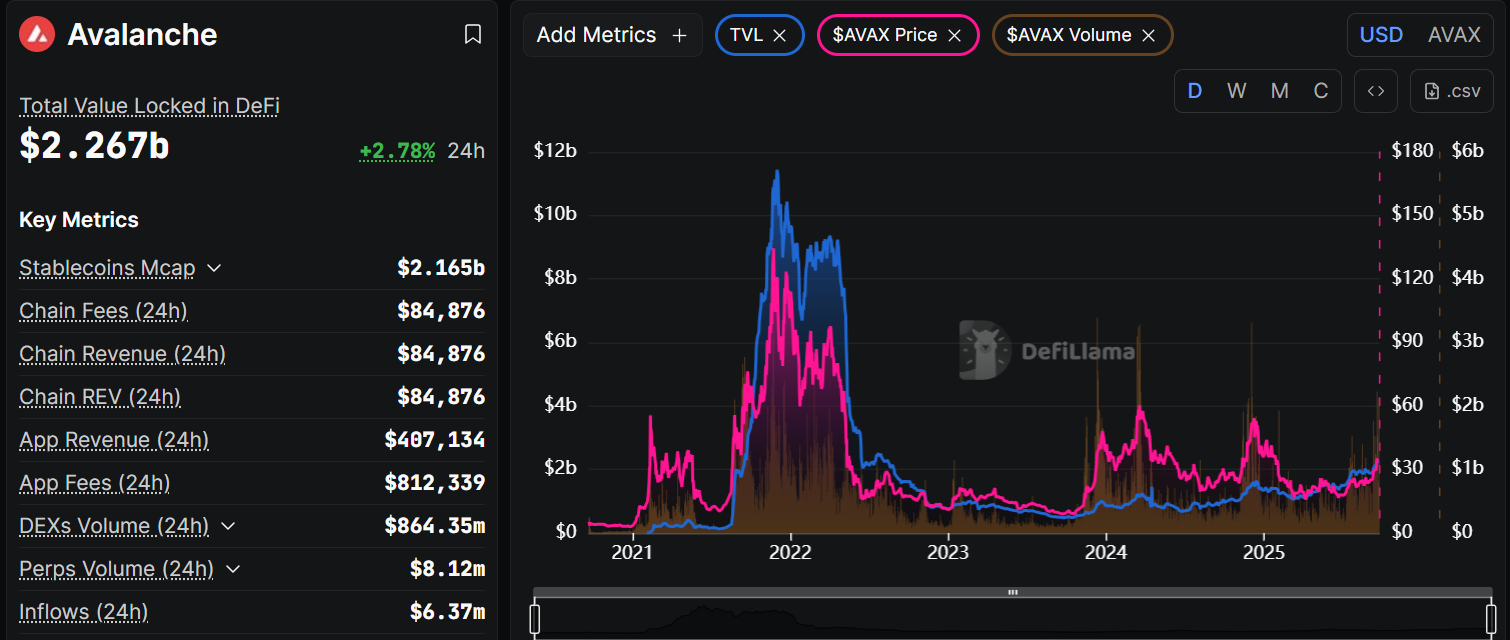Expand the Perps Volume (24h) row

[233, 569]
